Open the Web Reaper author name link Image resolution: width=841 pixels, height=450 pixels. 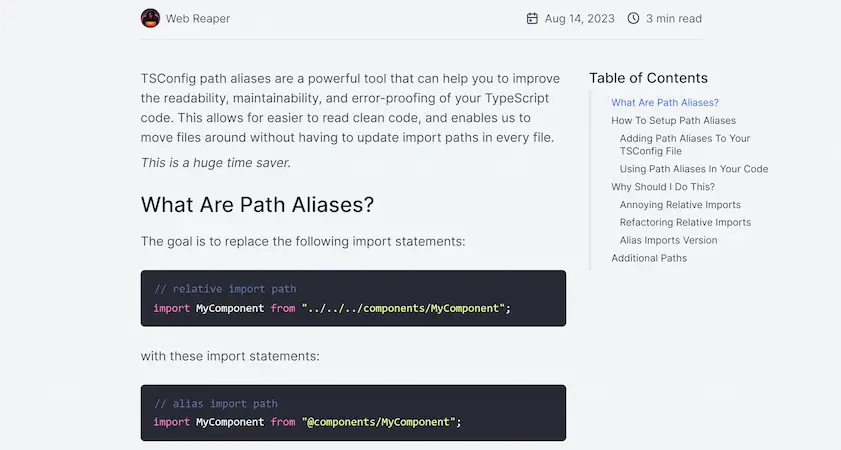pos(198,19)
